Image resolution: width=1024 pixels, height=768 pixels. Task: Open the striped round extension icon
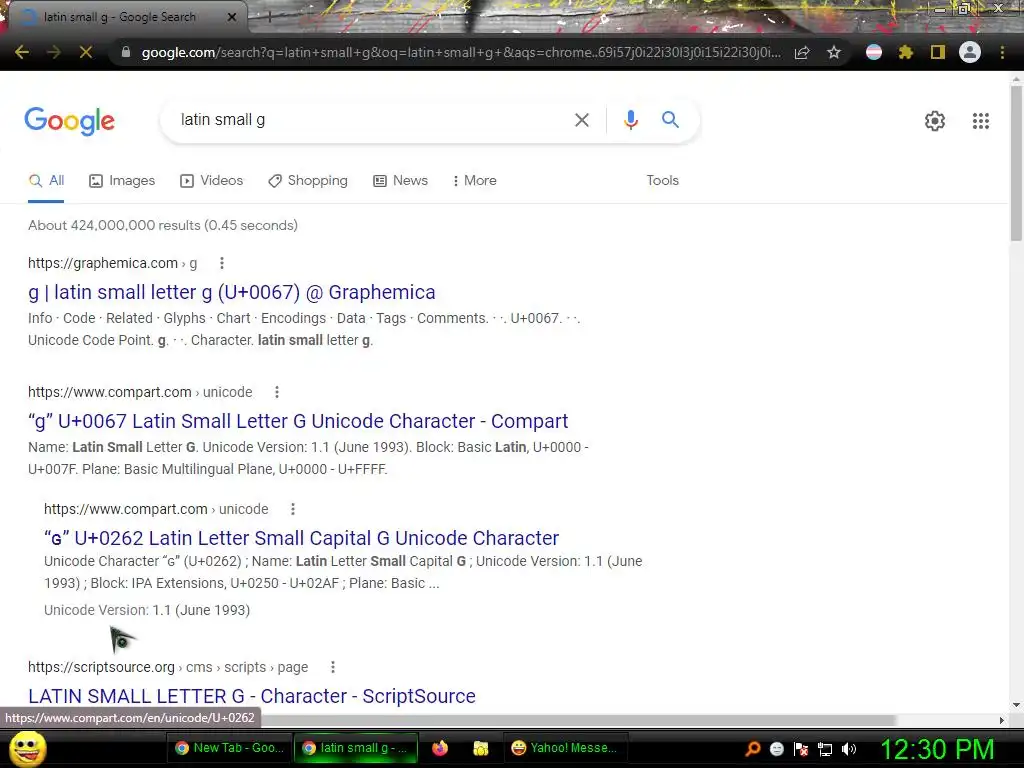(874, 52)
